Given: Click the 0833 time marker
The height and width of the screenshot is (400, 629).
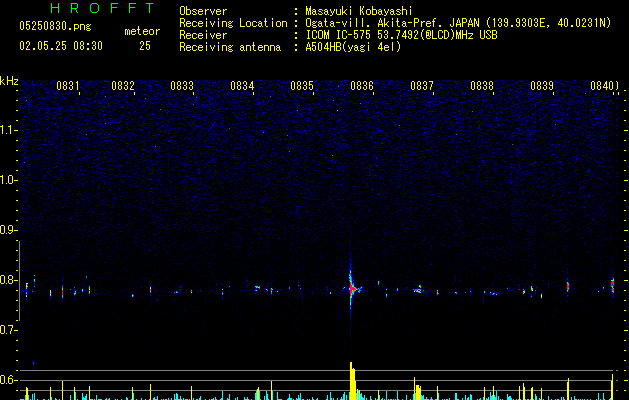Looking at the screenshot, I should [x=182, y=86].
